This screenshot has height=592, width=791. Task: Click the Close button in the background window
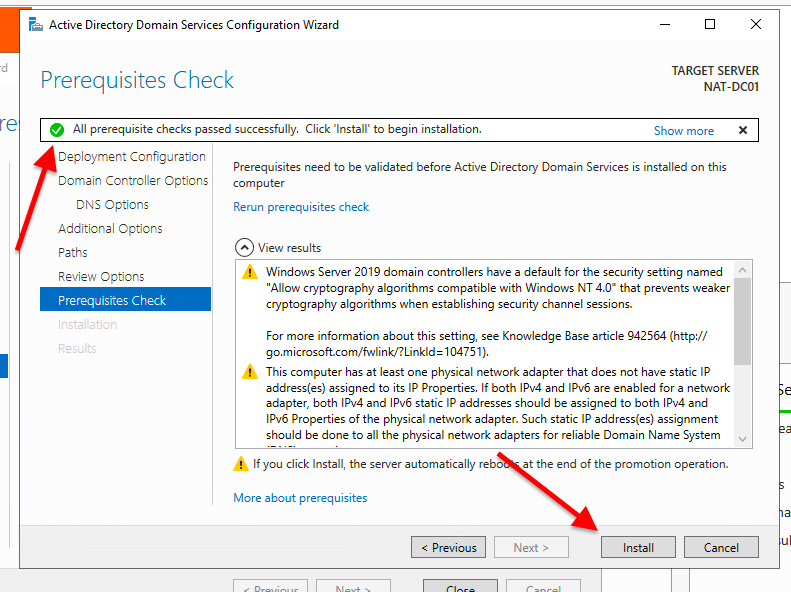coord(460,586)
